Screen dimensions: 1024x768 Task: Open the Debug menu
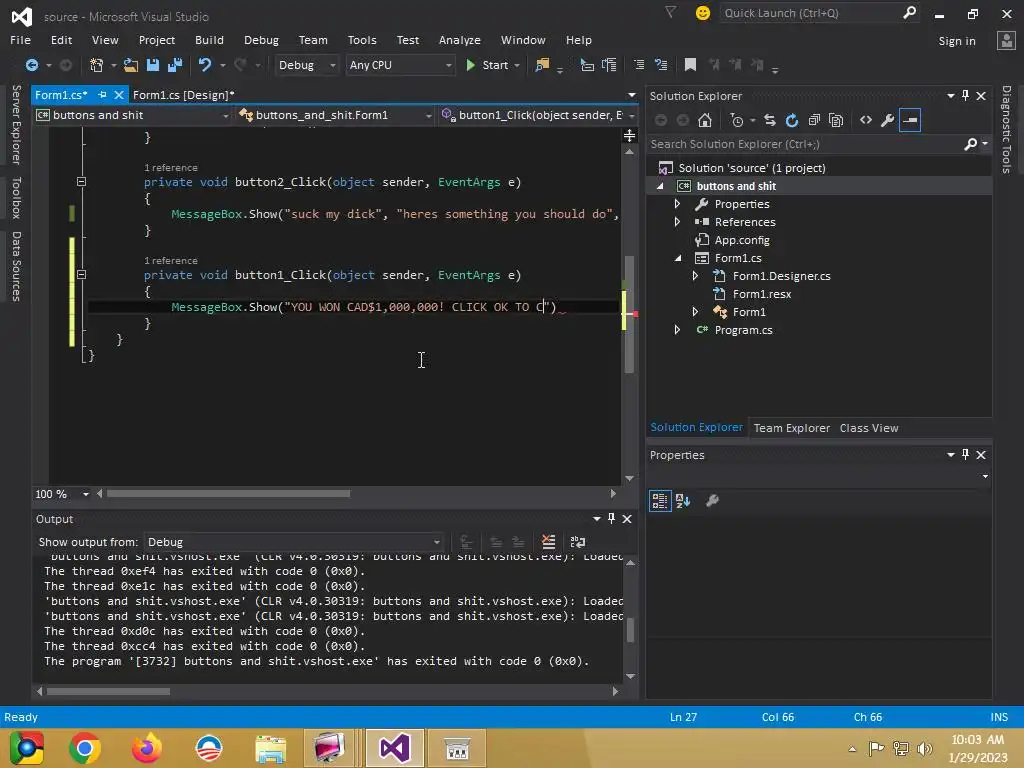pos(261,40)
